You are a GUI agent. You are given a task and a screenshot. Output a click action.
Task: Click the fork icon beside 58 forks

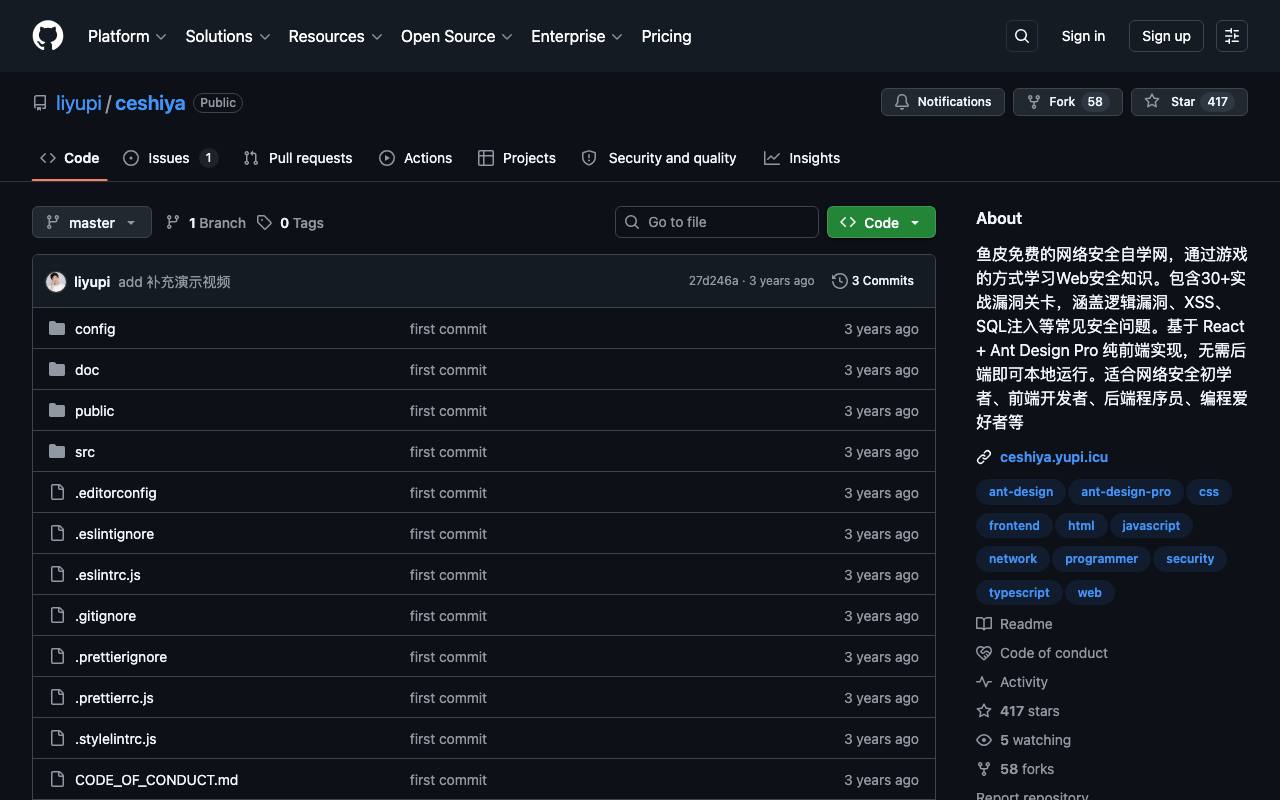click(x=984, y=769)
